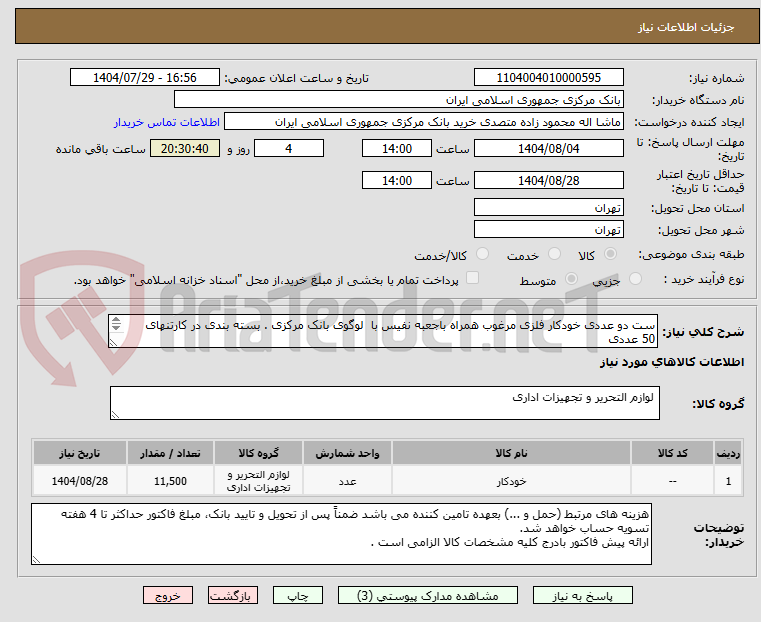The width and height of the screenshot is (761, 622).
Task: Open اطلاعات تماس خریدار link
Action: [167, 122]
